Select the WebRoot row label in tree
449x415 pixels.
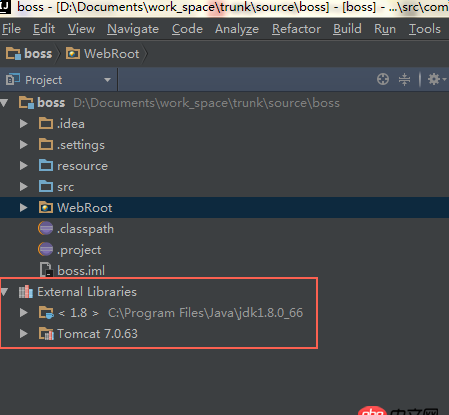pos(85,208)
